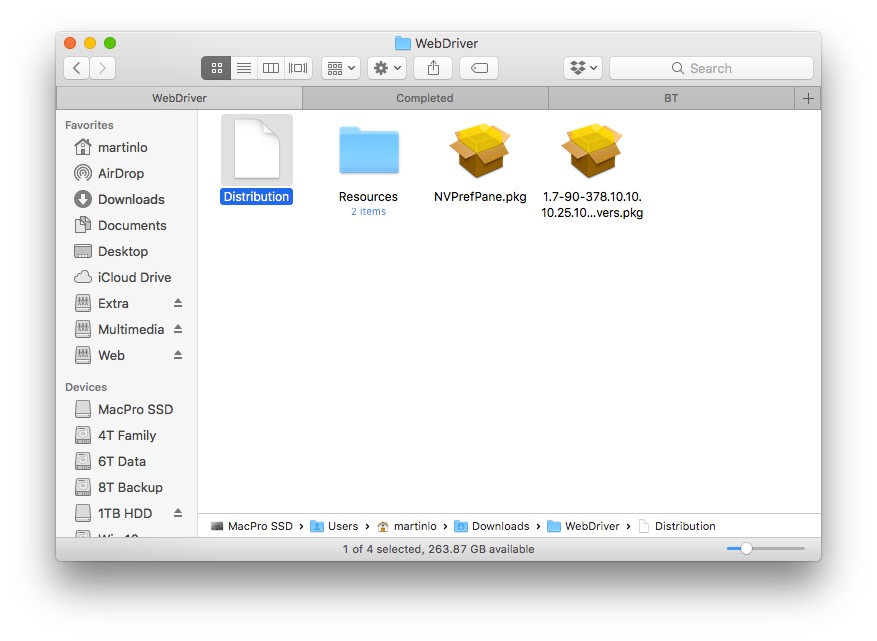Switch to icon view
This screenshot has height=641, width=877.
[x=216, y=68]
